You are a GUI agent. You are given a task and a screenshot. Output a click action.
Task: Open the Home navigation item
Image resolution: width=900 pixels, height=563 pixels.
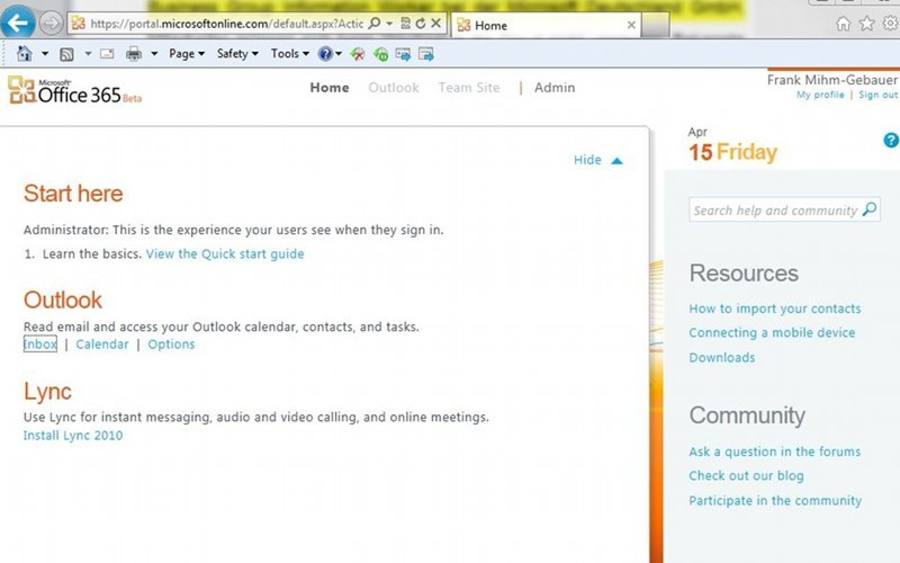coord(329,87)
